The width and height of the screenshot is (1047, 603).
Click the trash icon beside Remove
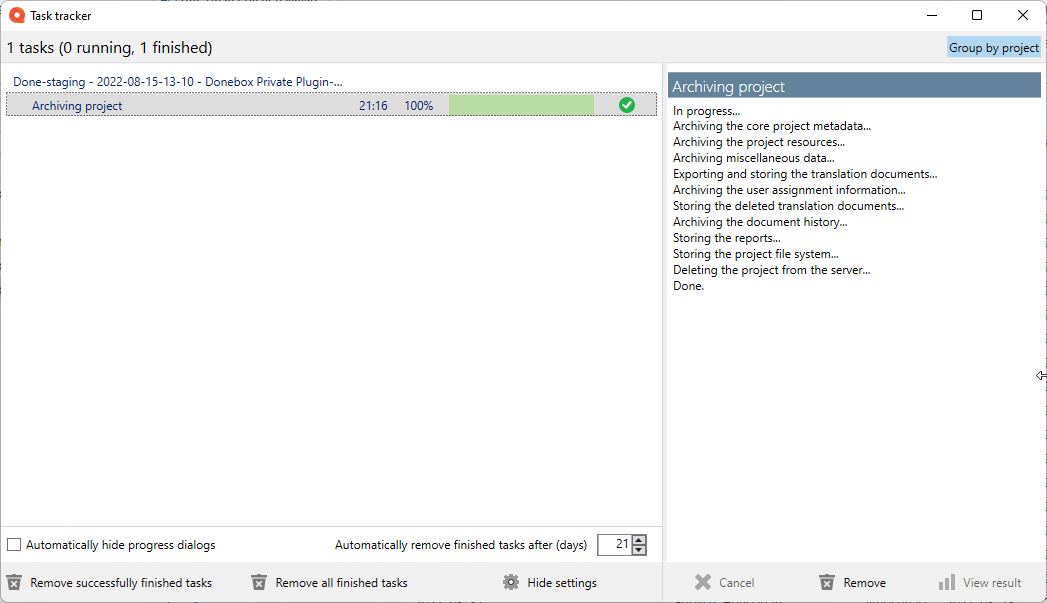coord(827,582)
